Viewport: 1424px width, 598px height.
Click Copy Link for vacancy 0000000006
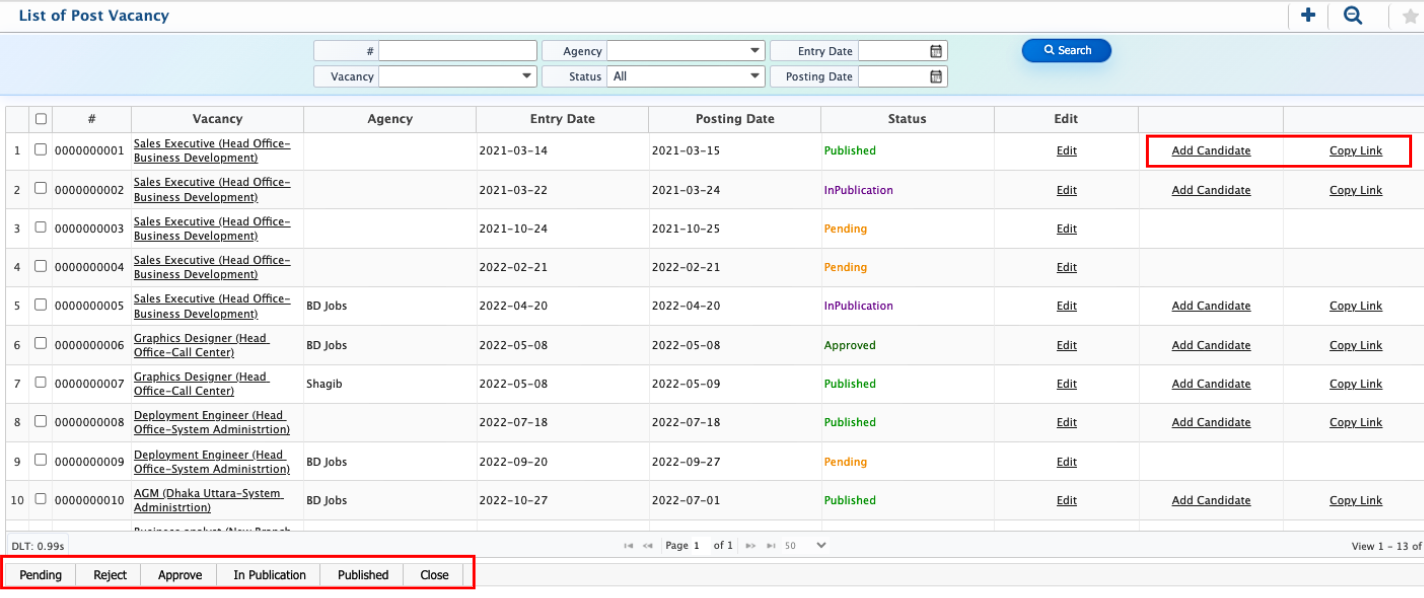[1355, 345]
